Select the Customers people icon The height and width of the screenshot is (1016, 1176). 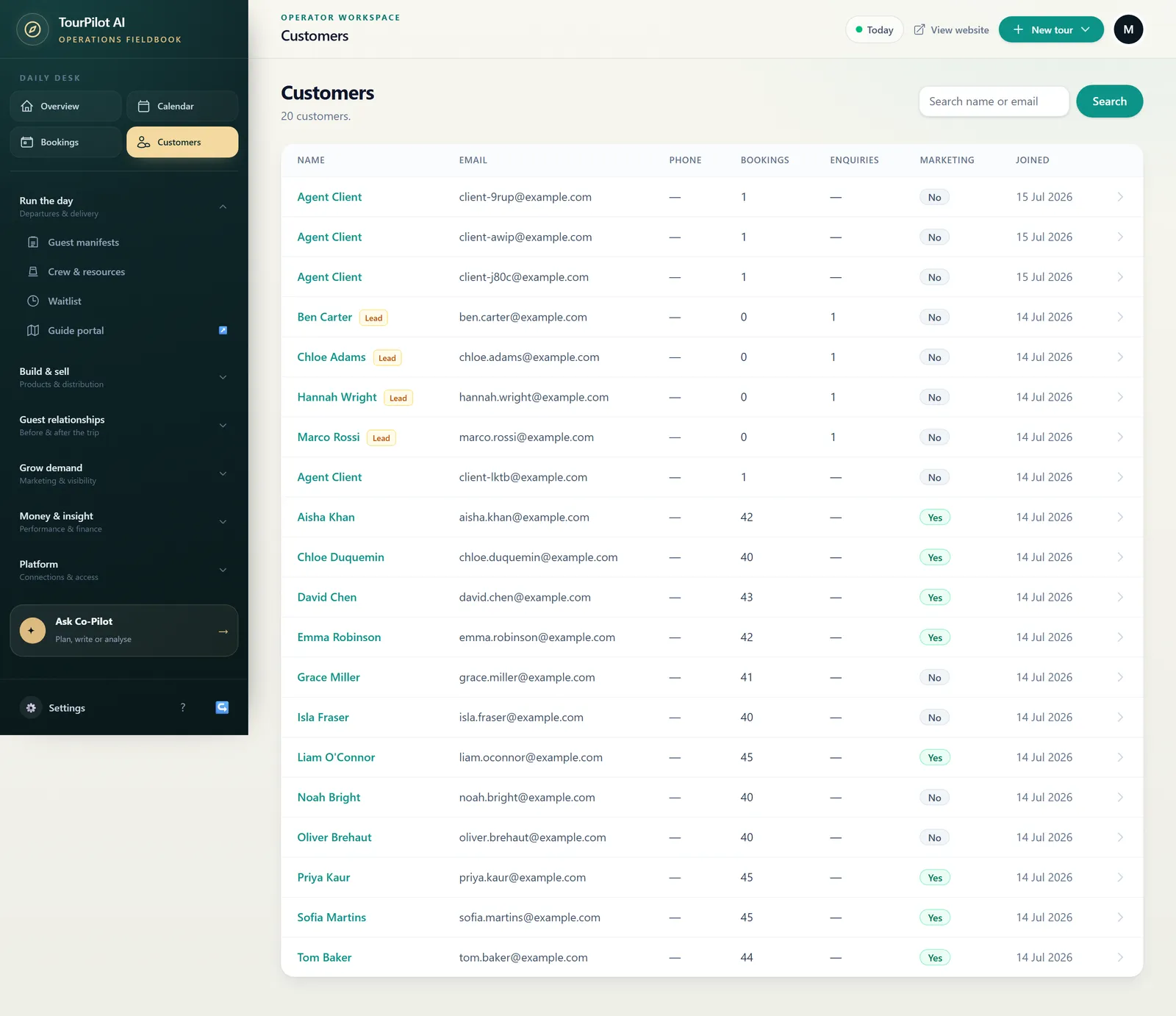[144, 142]
